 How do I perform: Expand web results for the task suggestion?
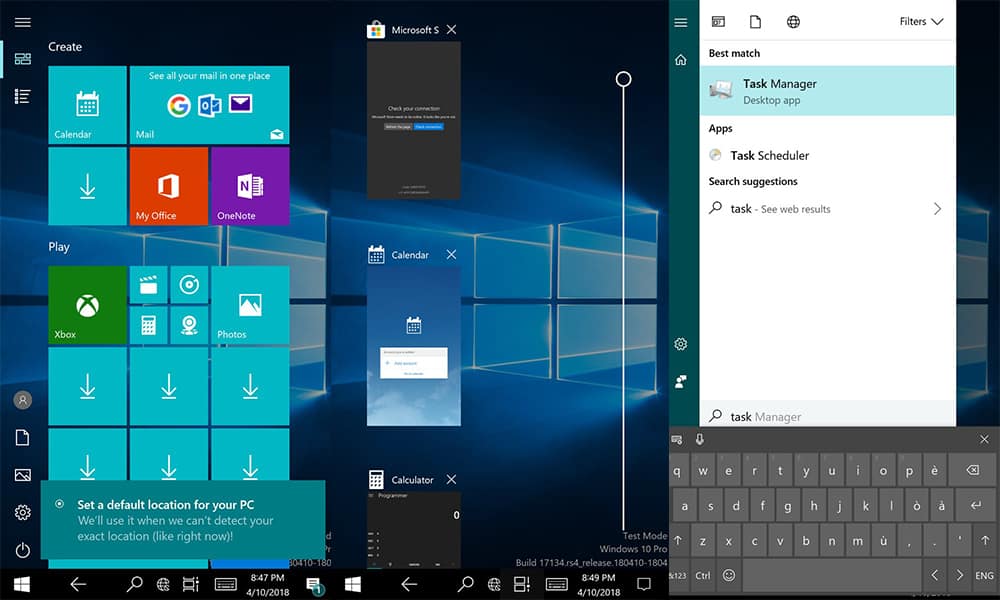(937, 209)
